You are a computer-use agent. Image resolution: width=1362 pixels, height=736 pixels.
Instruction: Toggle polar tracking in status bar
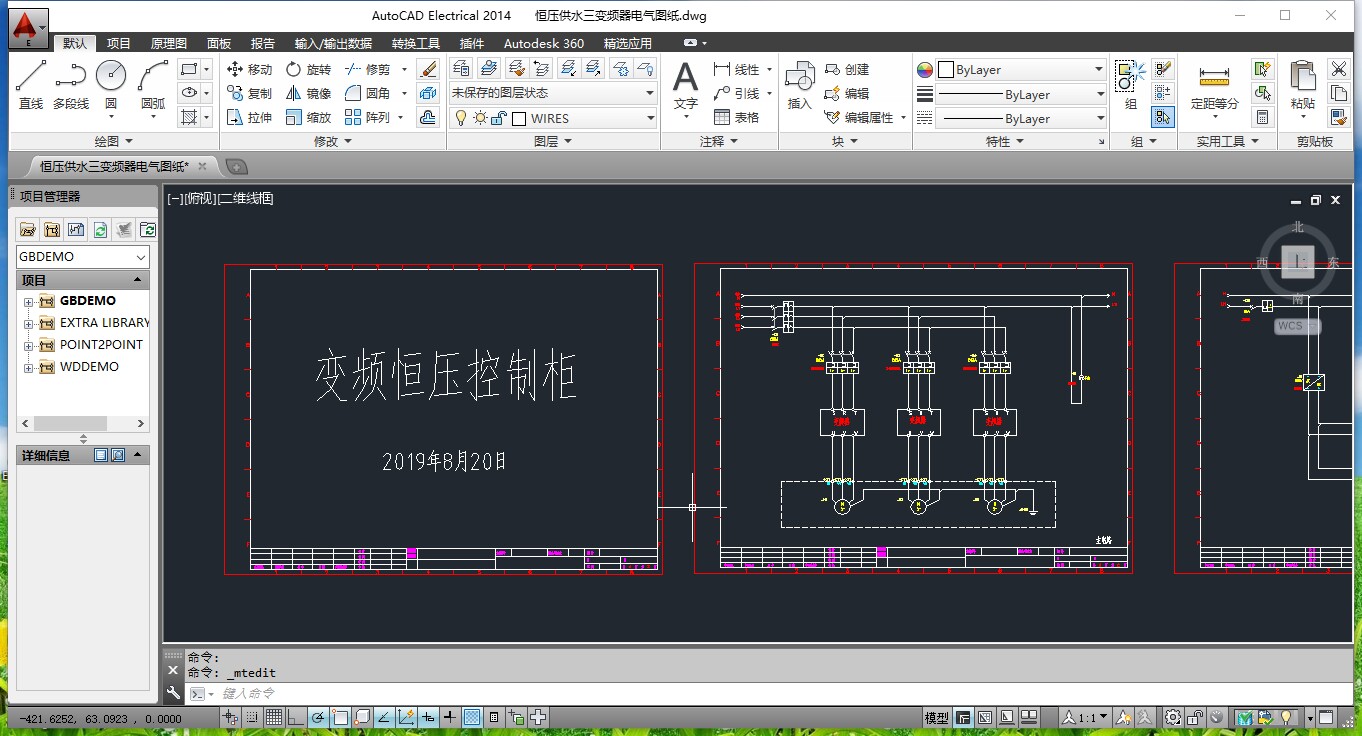click(318, 717)
